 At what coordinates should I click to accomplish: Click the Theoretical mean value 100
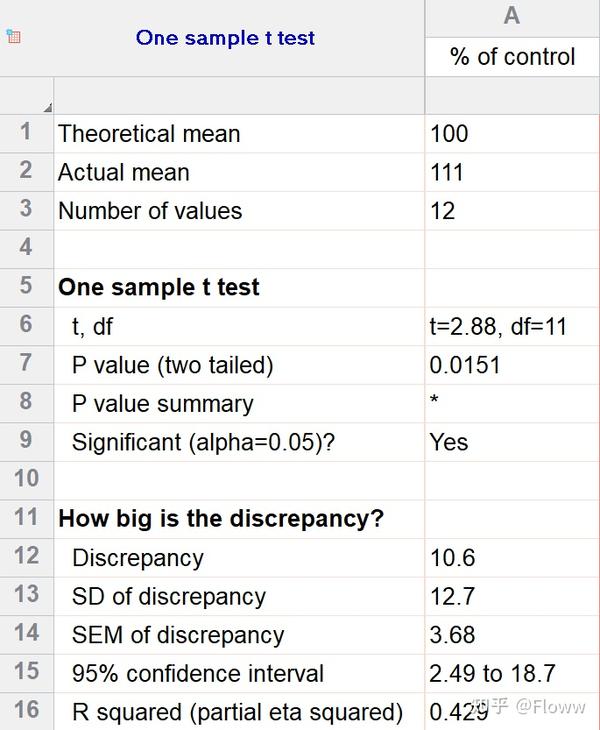[449, 134]
